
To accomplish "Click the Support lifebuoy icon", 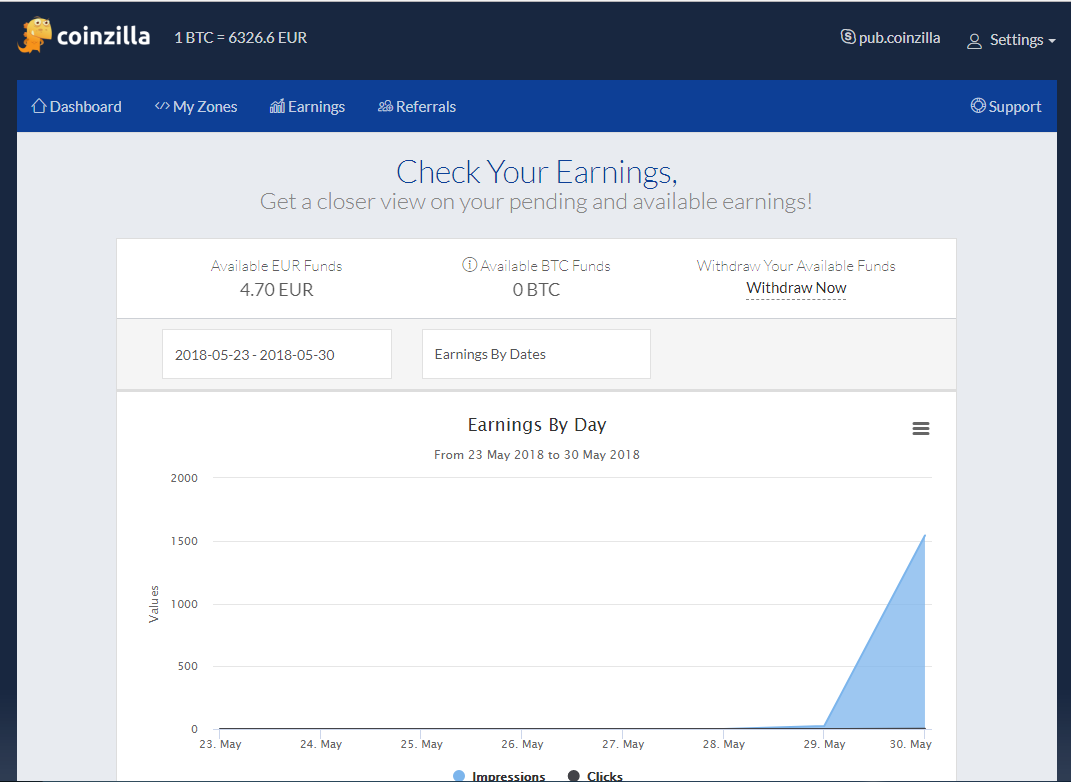I will pyautogui.click(x=977, y=106).
